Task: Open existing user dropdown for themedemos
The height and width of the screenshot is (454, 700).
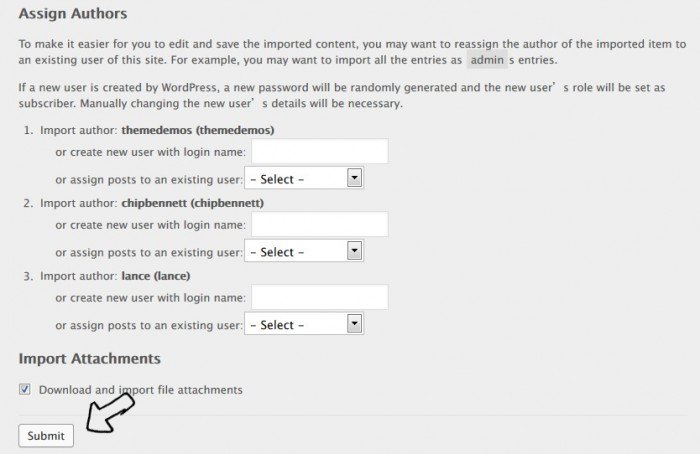Action: (304, 179)
